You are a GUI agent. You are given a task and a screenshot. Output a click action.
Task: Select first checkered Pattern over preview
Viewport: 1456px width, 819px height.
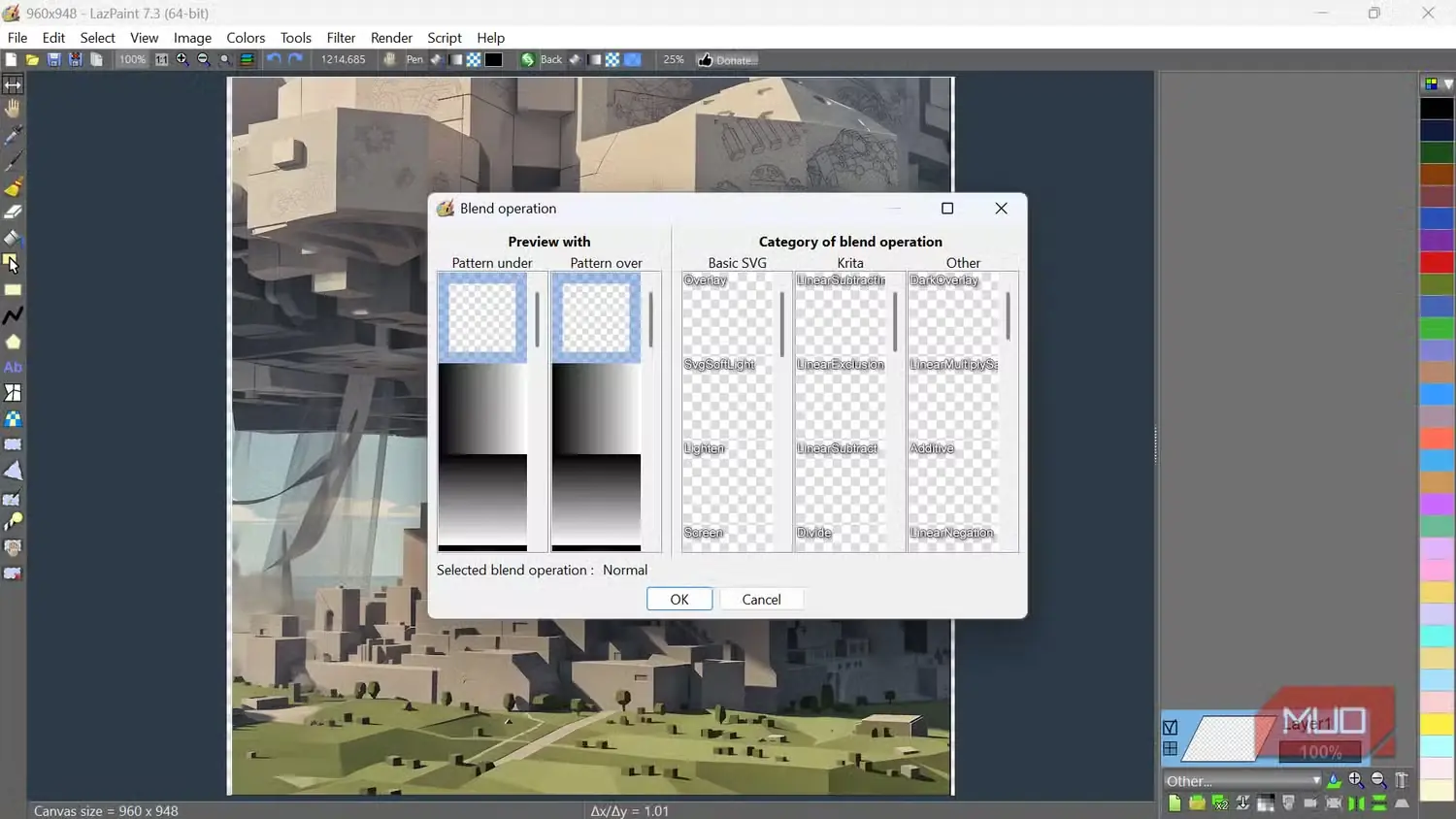596,317
